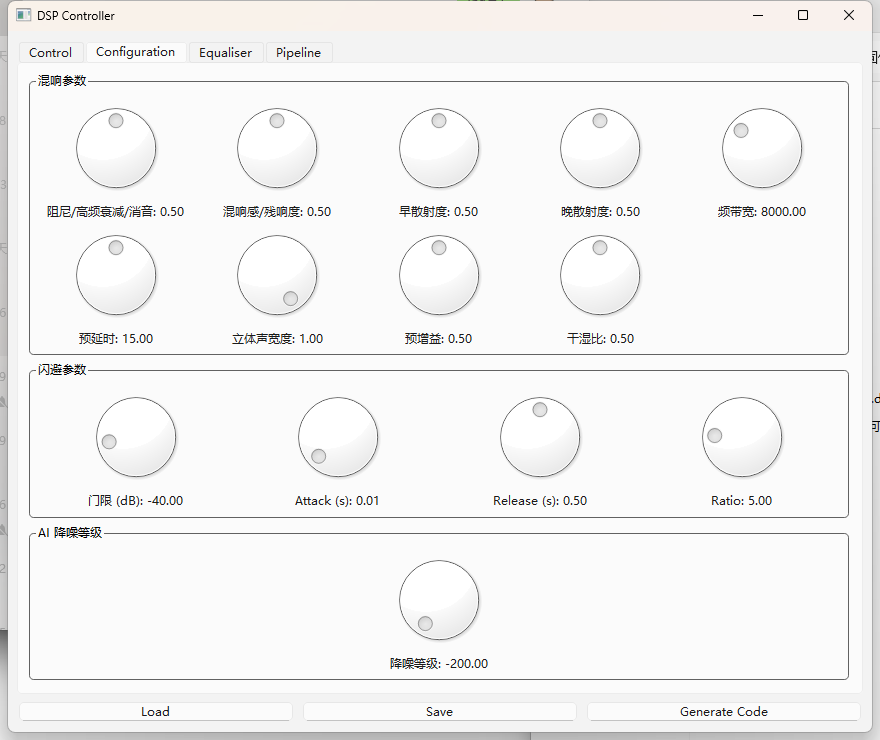
Task: Click the 门限 (dB) threshold knob
Action: pyautogui.click(x=136, y=437)
